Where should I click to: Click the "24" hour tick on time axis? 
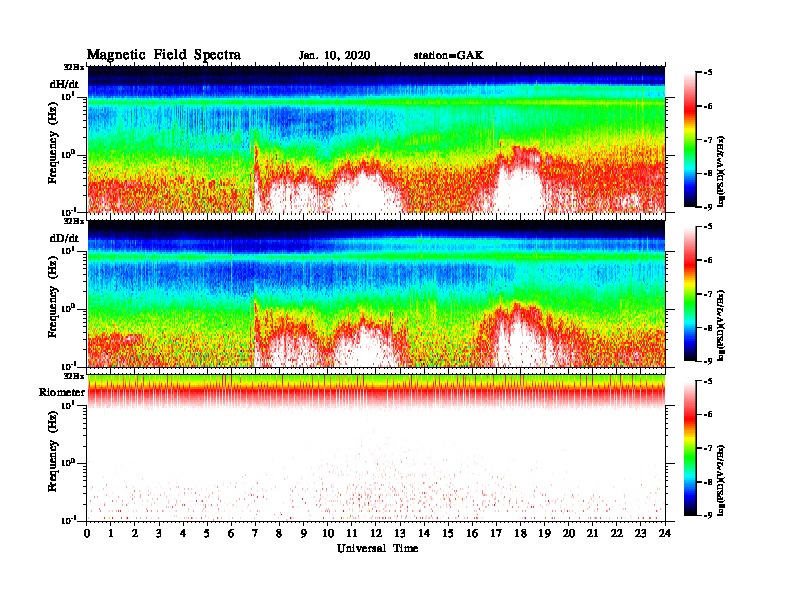665,534
